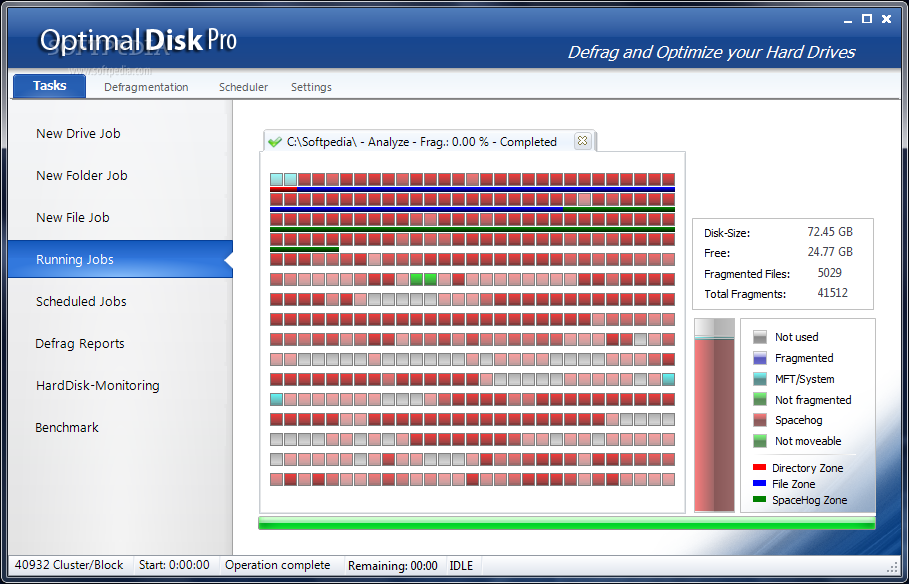The image size is (909, 584).
Task: Select Running Jobs in sidebar
Action: coord(121,259)
